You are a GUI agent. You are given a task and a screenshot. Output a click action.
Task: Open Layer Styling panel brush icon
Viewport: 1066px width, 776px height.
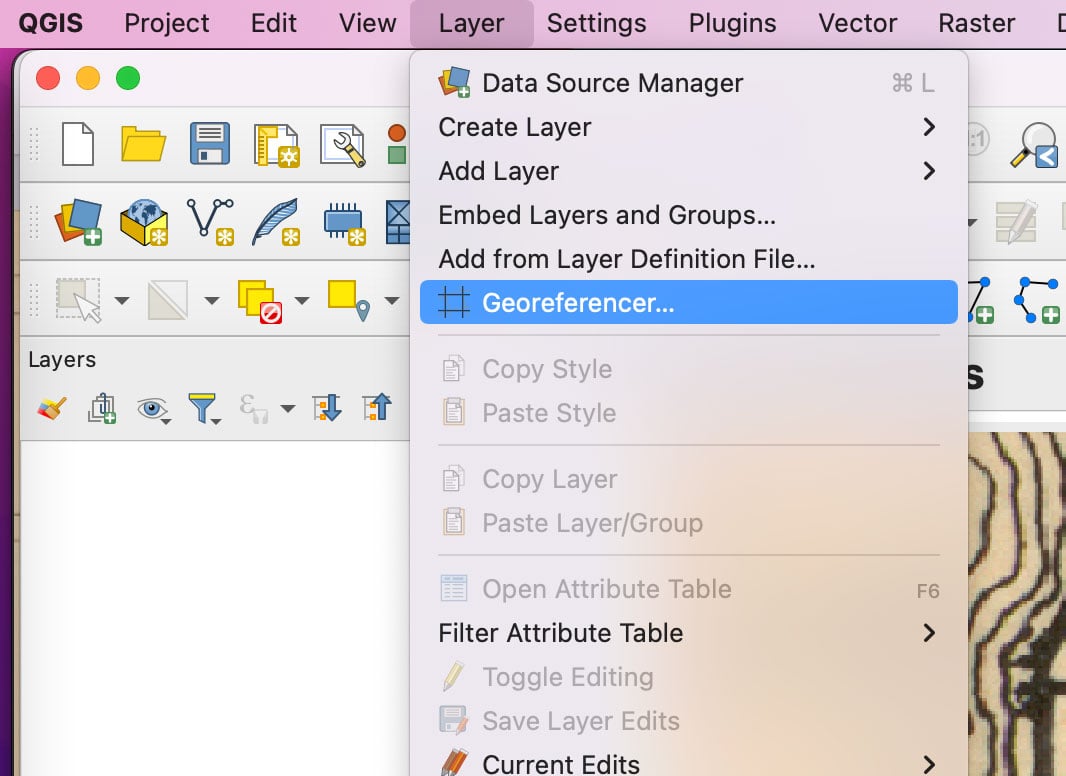(x=52, y=408)
